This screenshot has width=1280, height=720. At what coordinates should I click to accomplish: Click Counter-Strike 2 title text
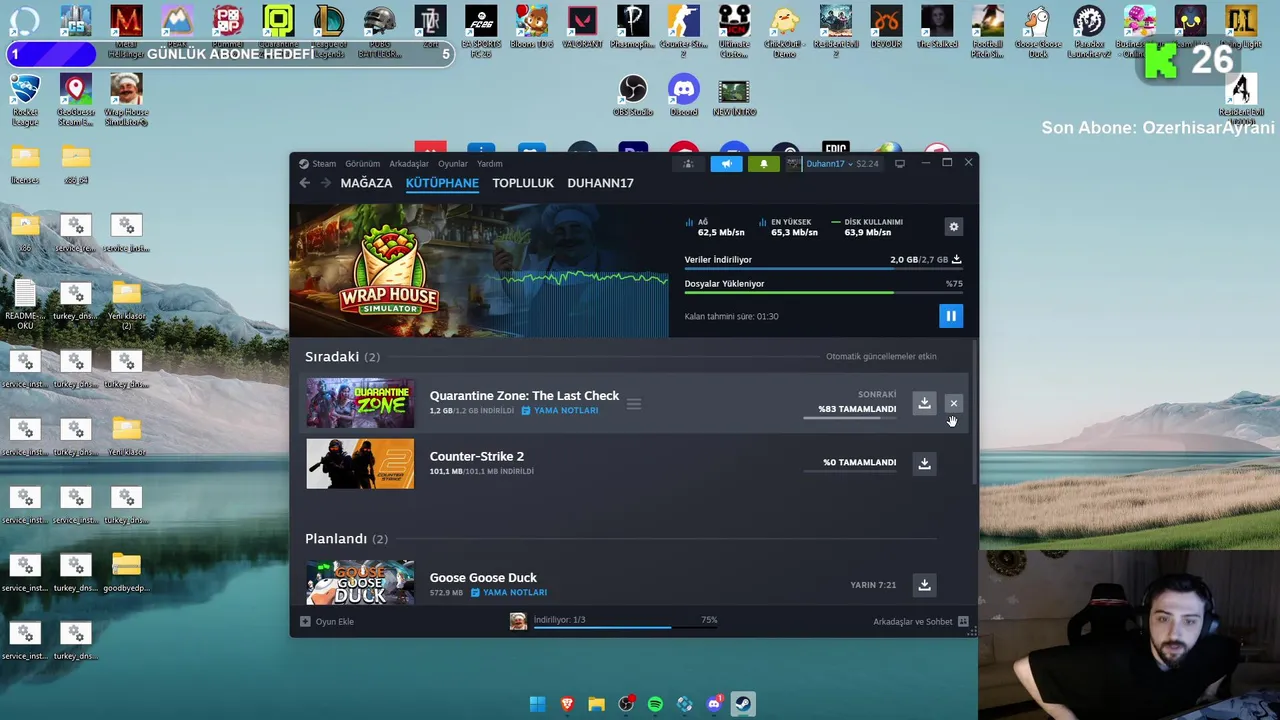477,457
